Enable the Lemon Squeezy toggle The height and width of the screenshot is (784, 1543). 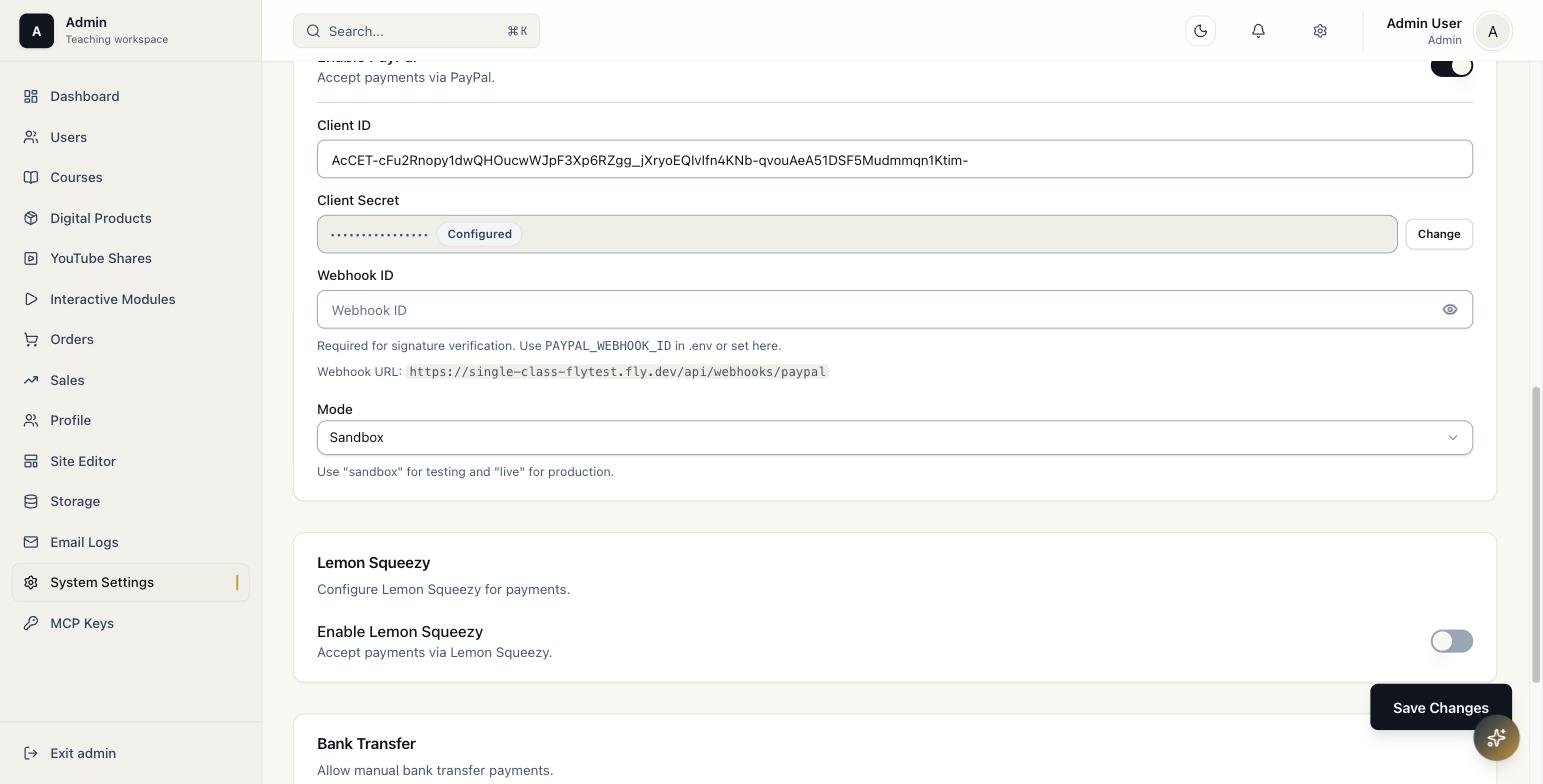[1451, 641]
